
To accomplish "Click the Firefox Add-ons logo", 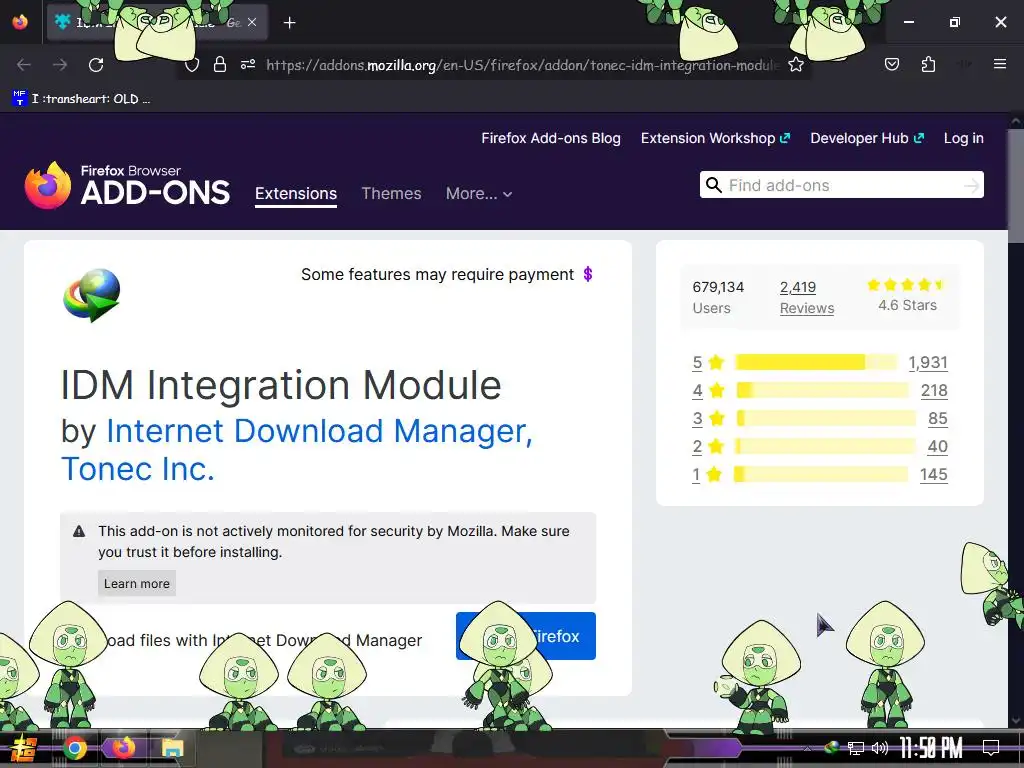I will pyautogui.click(x=127, y=185).
